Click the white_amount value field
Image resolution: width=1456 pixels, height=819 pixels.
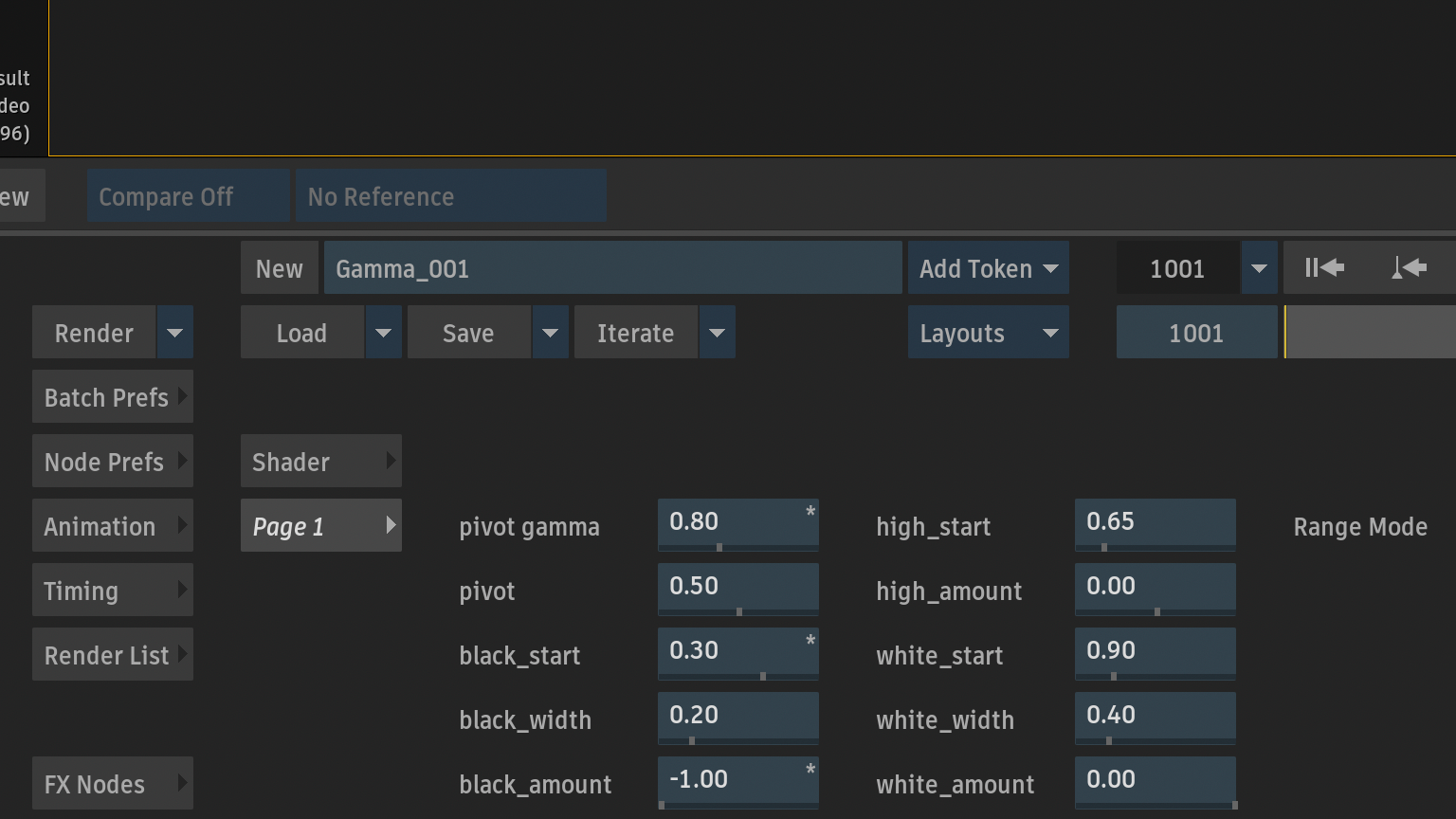coord(1156,782)
